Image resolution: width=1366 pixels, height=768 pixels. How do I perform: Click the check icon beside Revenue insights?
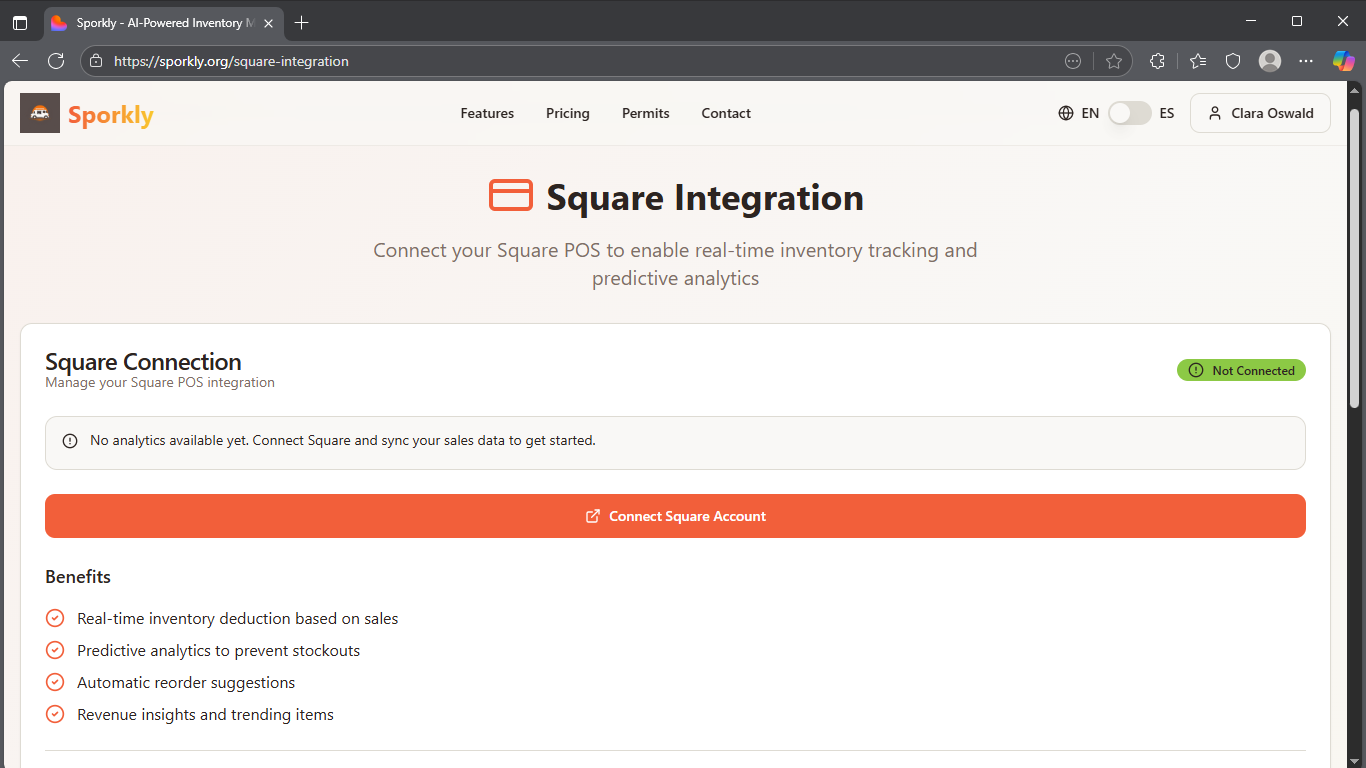pyautogui.click(x=55, y=714)
